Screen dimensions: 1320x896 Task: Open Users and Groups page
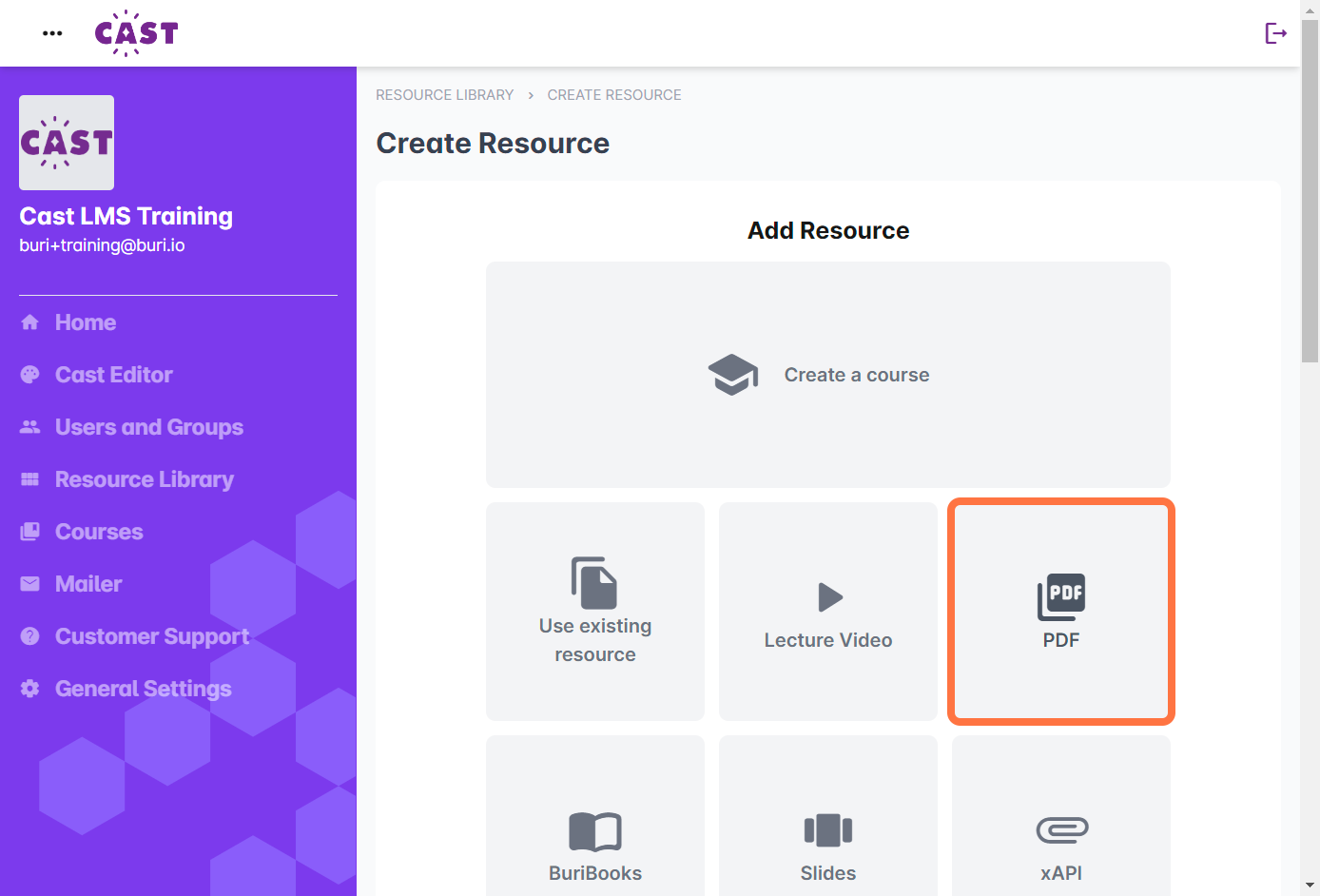tap(149, 427)
